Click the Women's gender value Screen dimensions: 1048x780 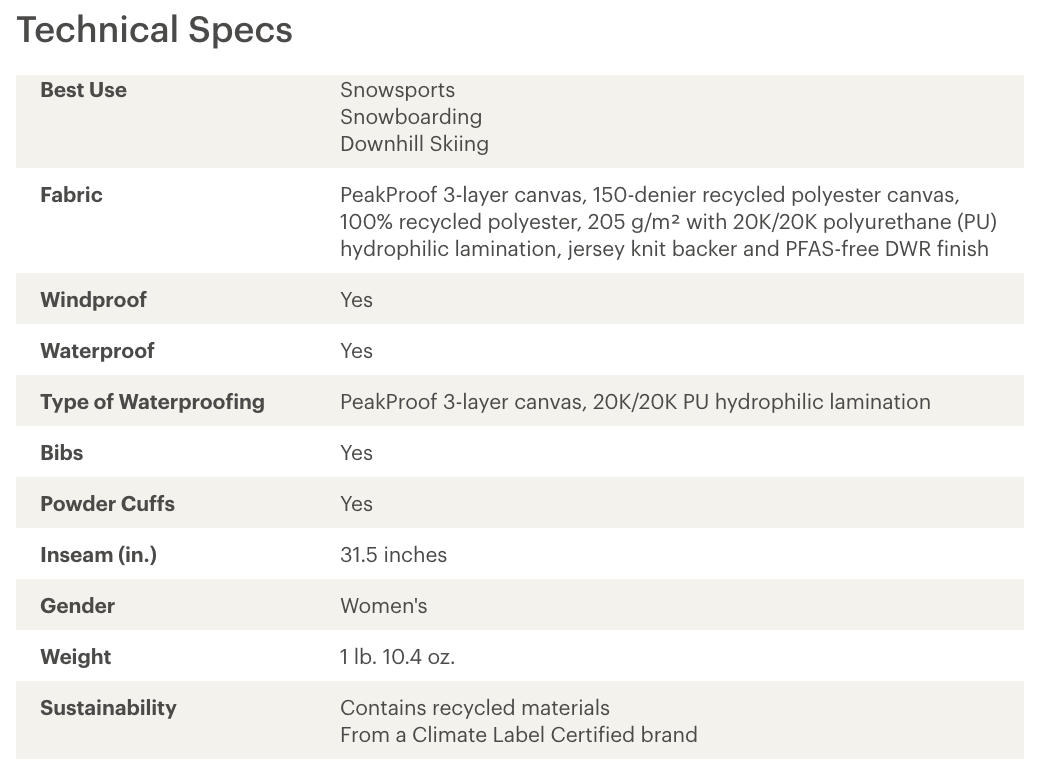[384, 606]
